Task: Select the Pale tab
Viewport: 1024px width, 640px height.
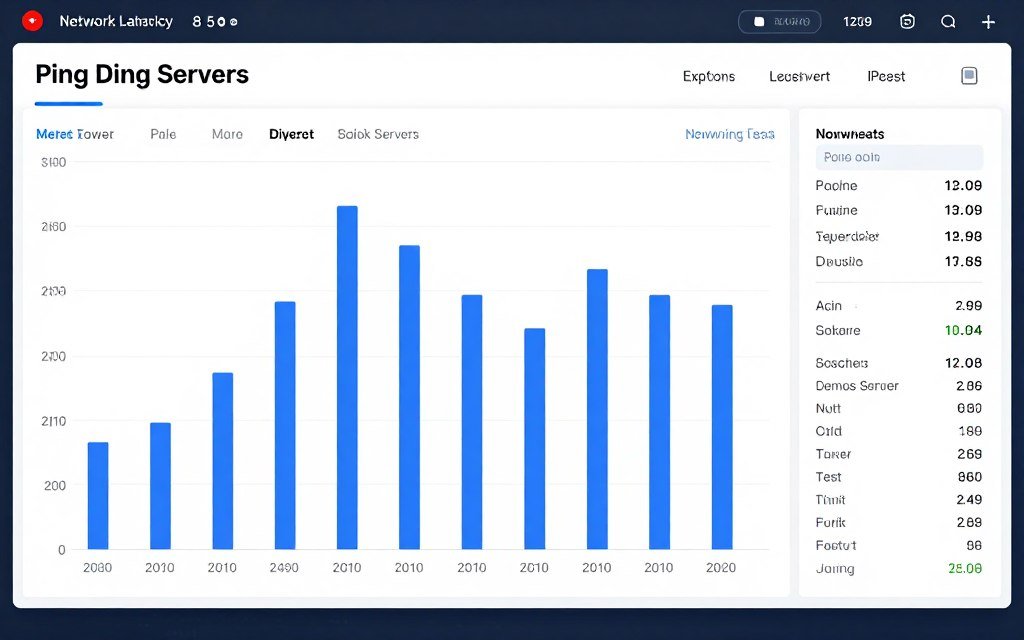Action: click(163, 134)
